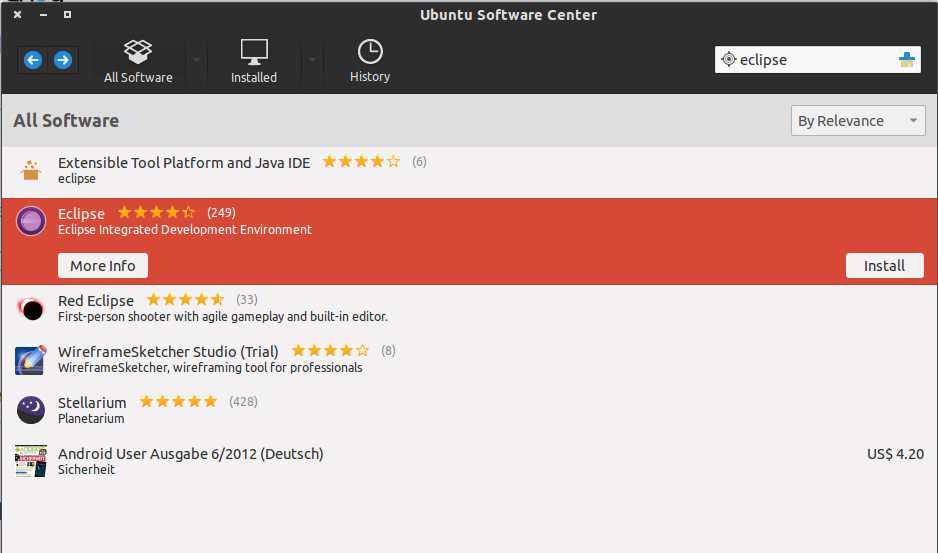Maximize the Software Center window
The width and height of the screenshot is (938, 553).
tap(68, 14)
